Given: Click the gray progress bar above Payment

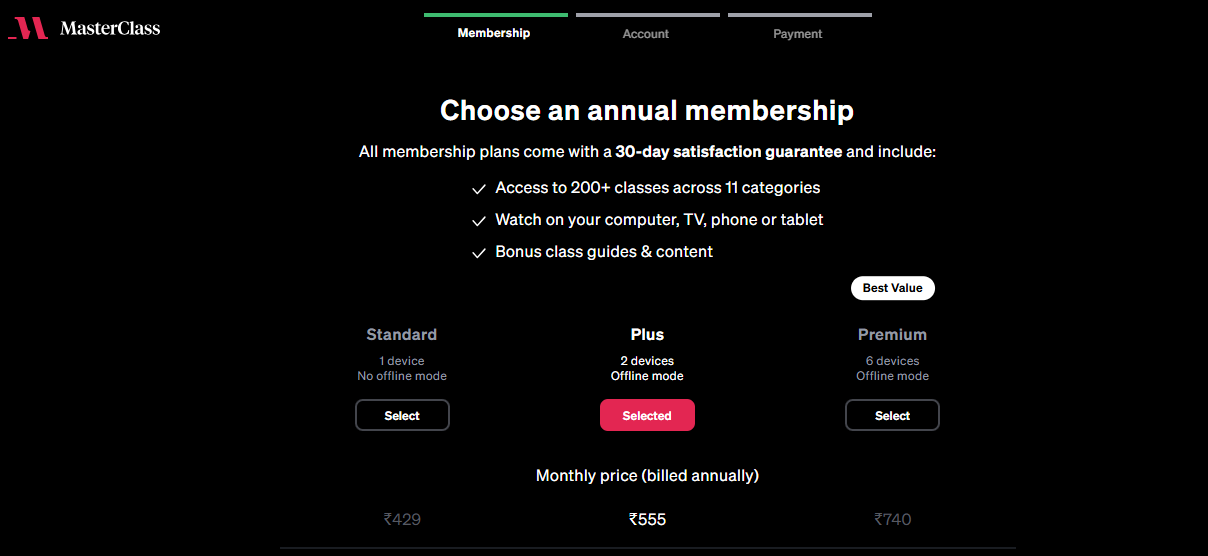Looking at the screenshot, I should (x=800, y=15).
